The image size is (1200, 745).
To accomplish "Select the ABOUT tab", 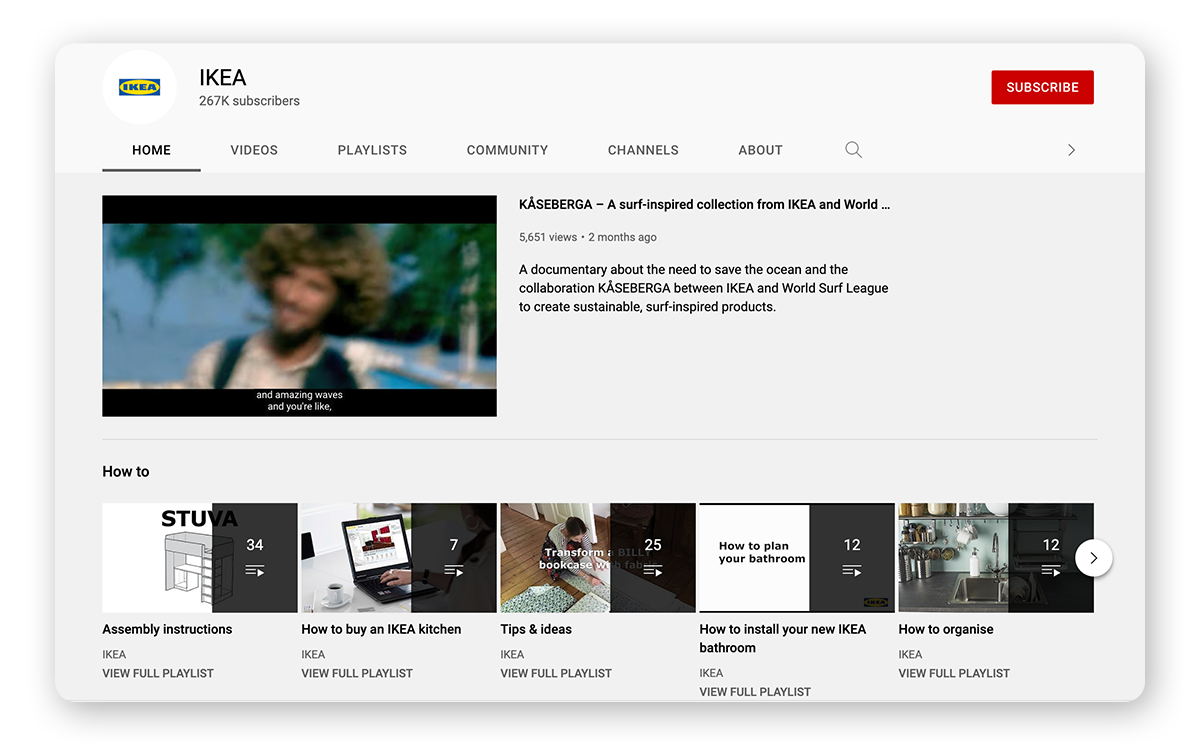I will [x=760, y=149].
